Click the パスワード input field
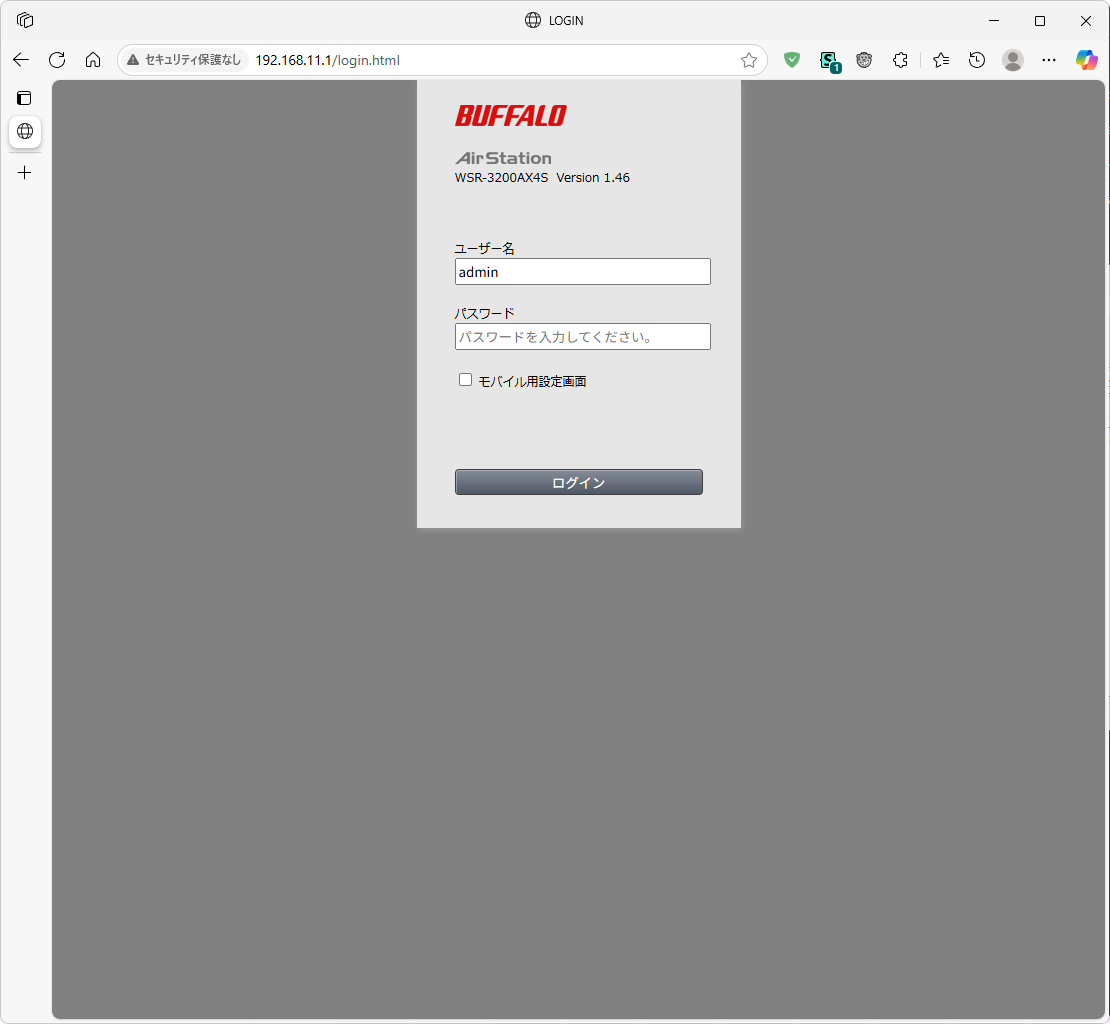 (x=582, y=336)
